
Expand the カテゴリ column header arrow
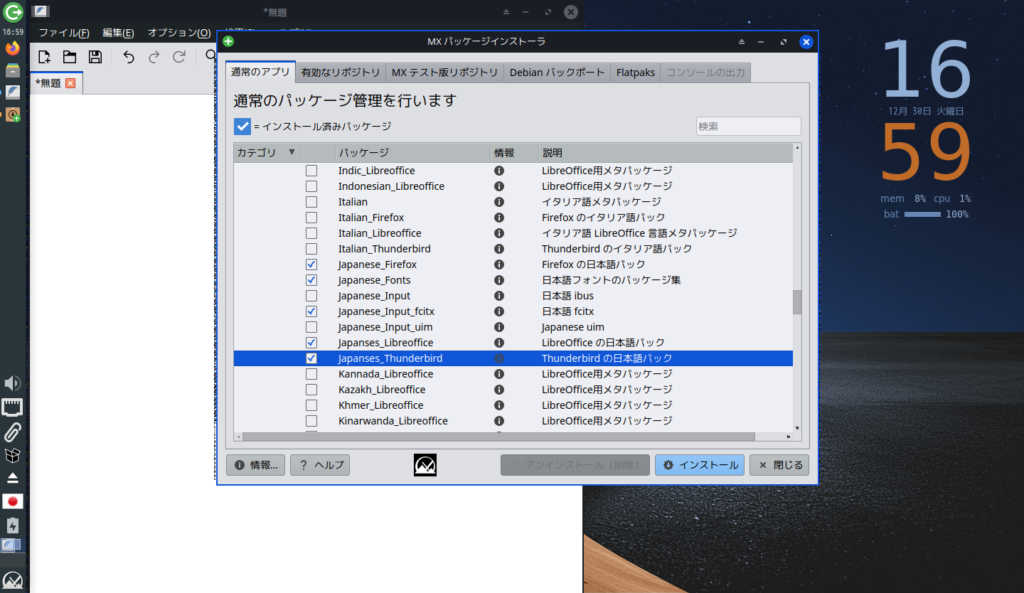[292, 153]
